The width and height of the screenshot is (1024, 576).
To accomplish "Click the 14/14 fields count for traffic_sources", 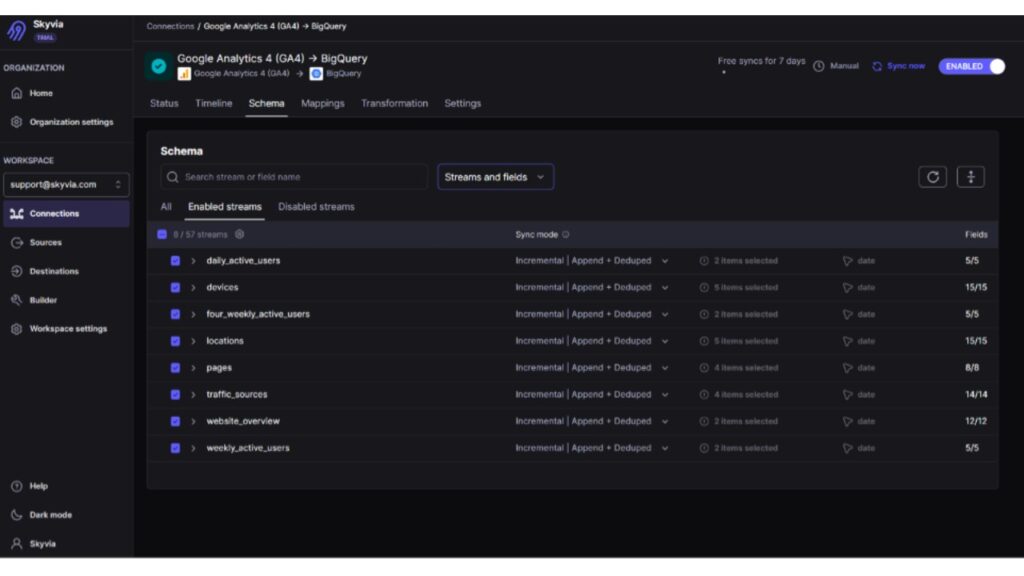I will tap(976, 394).
